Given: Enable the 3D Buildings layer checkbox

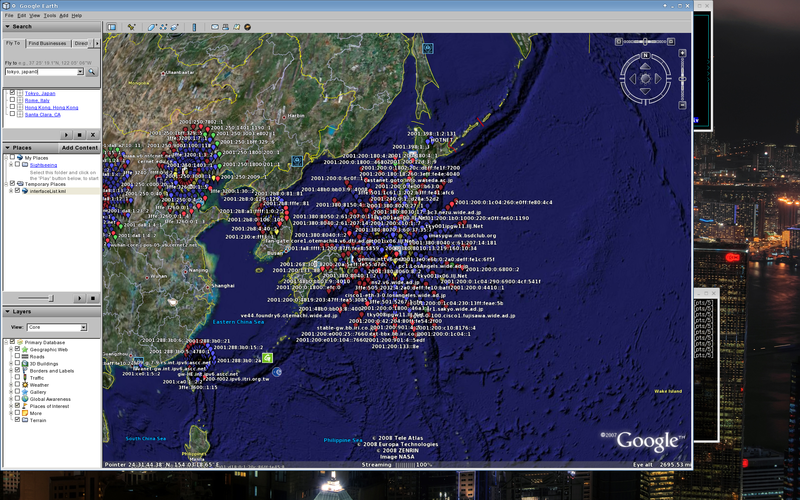Looking at the screenshot, I should coord(17,363).
